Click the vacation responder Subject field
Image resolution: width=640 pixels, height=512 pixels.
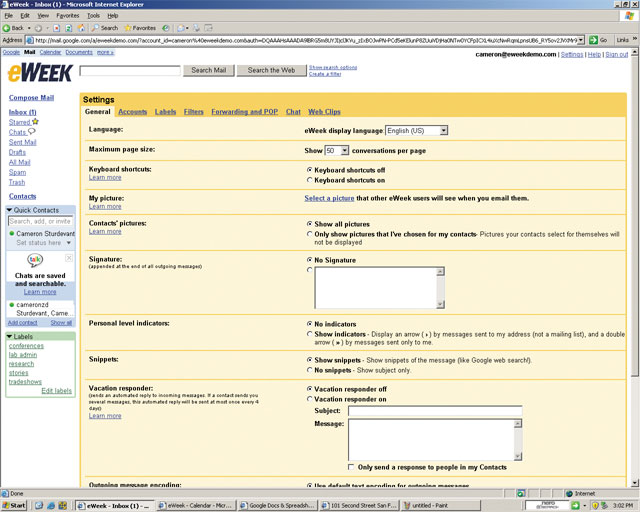pos(435,411)
